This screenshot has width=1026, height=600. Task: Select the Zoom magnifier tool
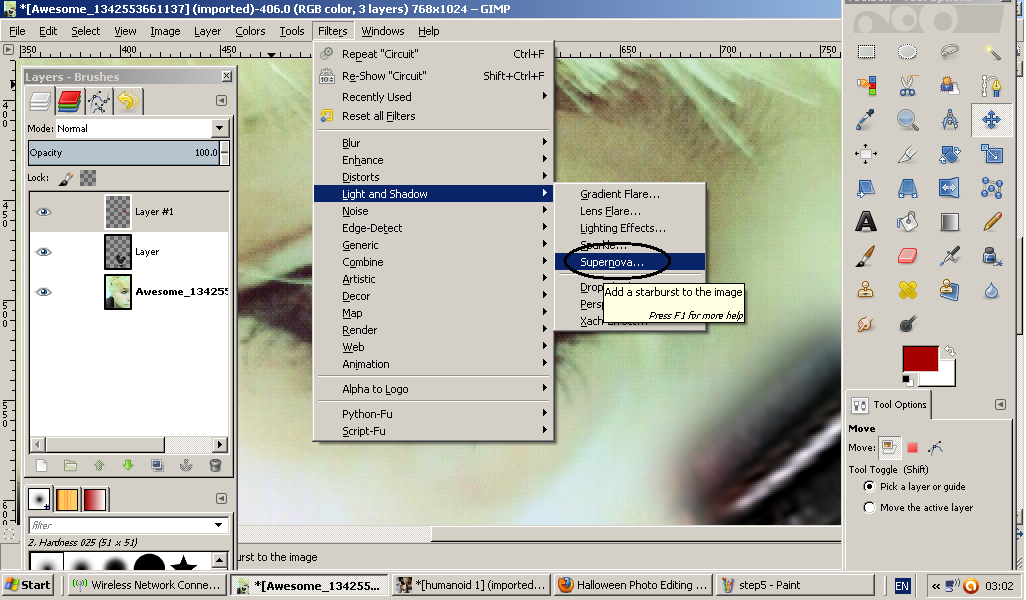click(908, 120)
